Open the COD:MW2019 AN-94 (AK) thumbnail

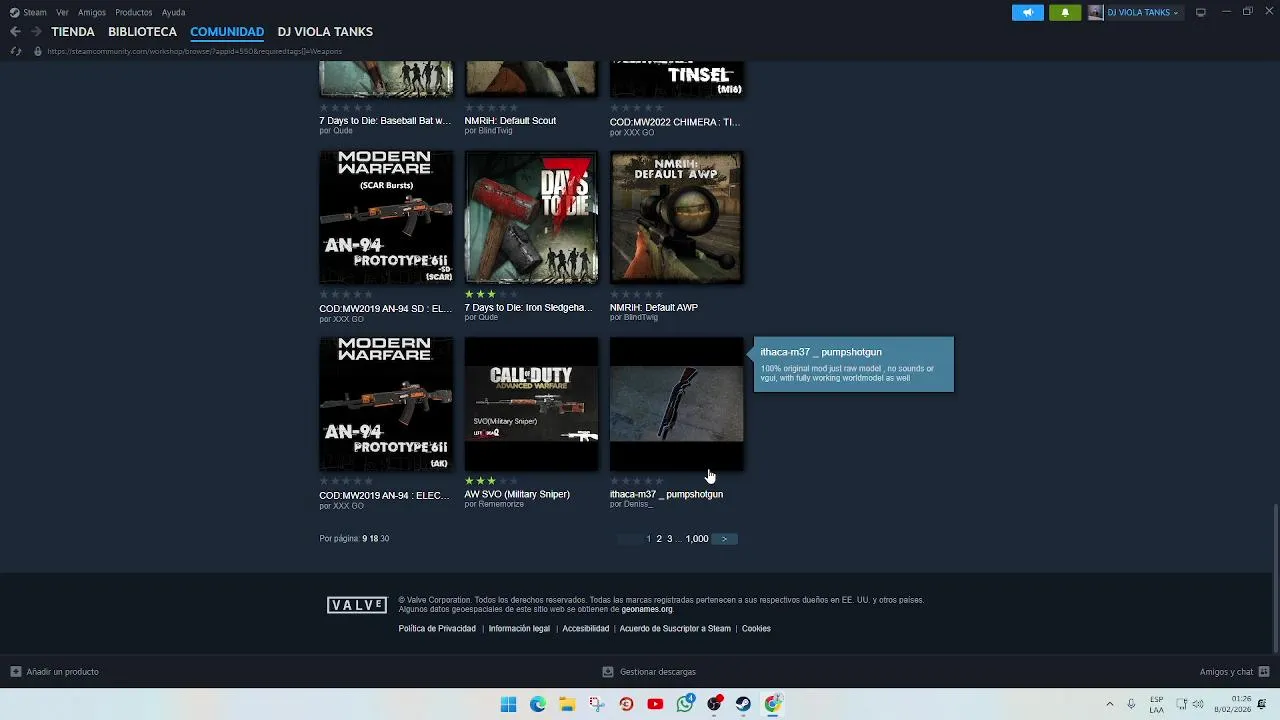pos(386,404)
